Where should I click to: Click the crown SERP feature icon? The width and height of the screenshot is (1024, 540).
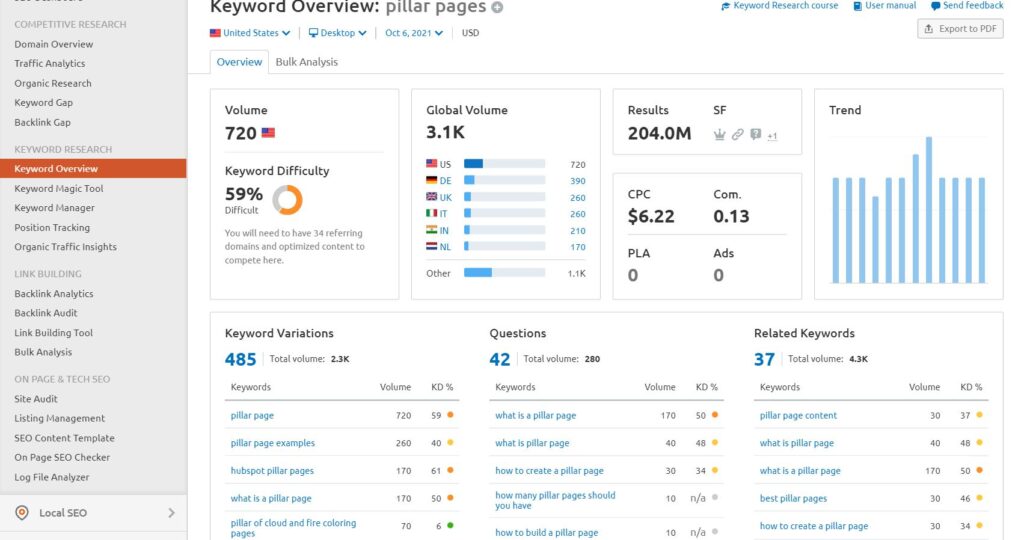coord(719,135)
